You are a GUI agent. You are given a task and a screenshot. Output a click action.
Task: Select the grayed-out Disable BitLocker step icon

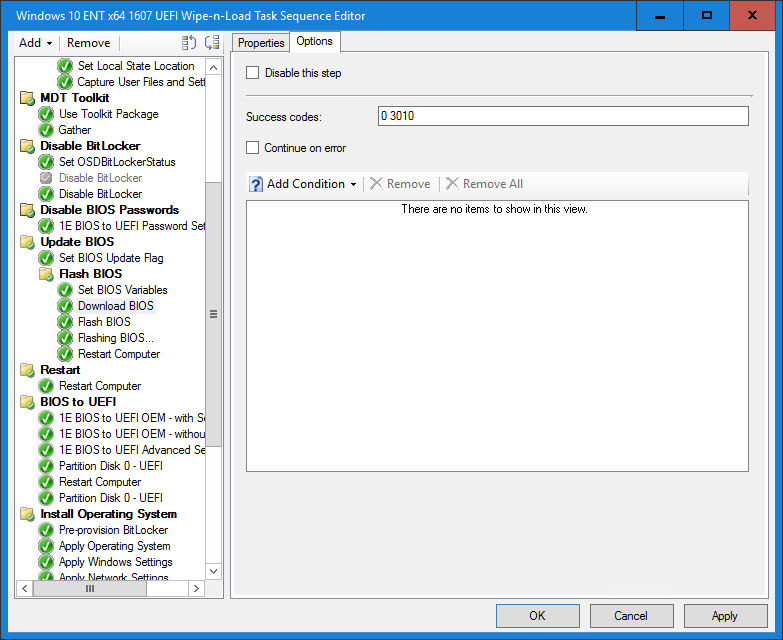(x=46, y=178)
